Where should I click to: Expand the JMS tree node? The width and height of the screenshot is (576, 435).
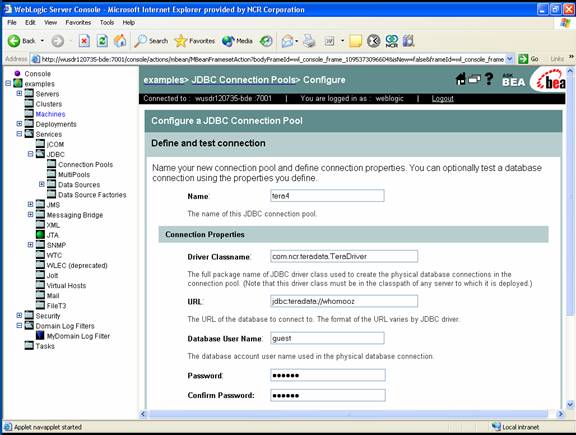[30, 204]
